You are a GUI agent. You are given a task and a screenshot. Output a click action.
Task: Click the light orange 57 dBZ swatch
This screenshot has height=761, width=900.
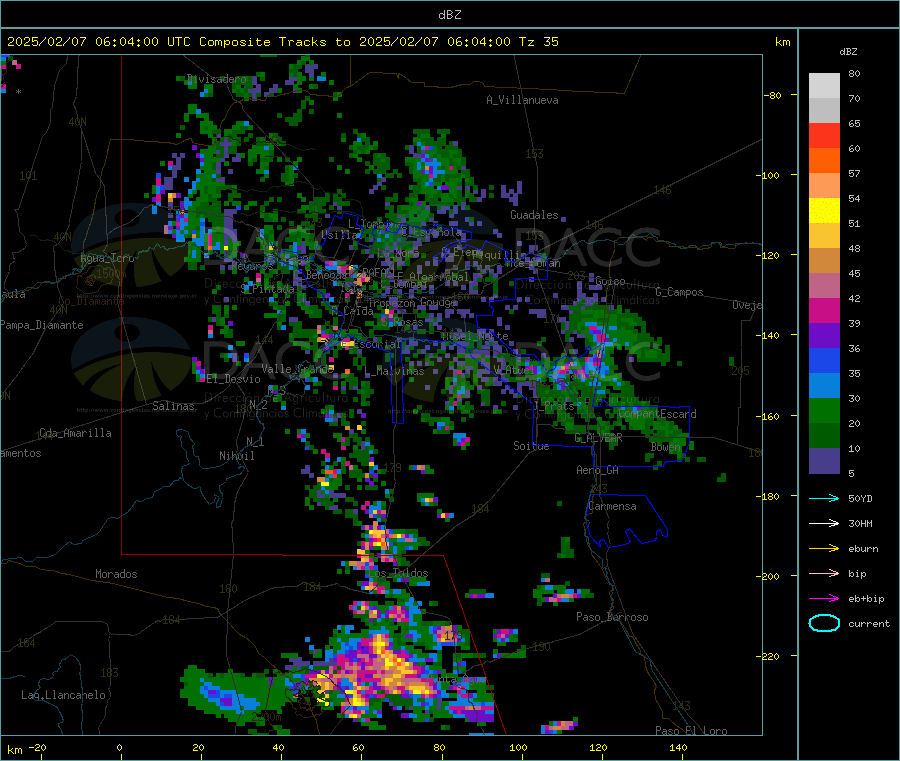pos(824,185)
